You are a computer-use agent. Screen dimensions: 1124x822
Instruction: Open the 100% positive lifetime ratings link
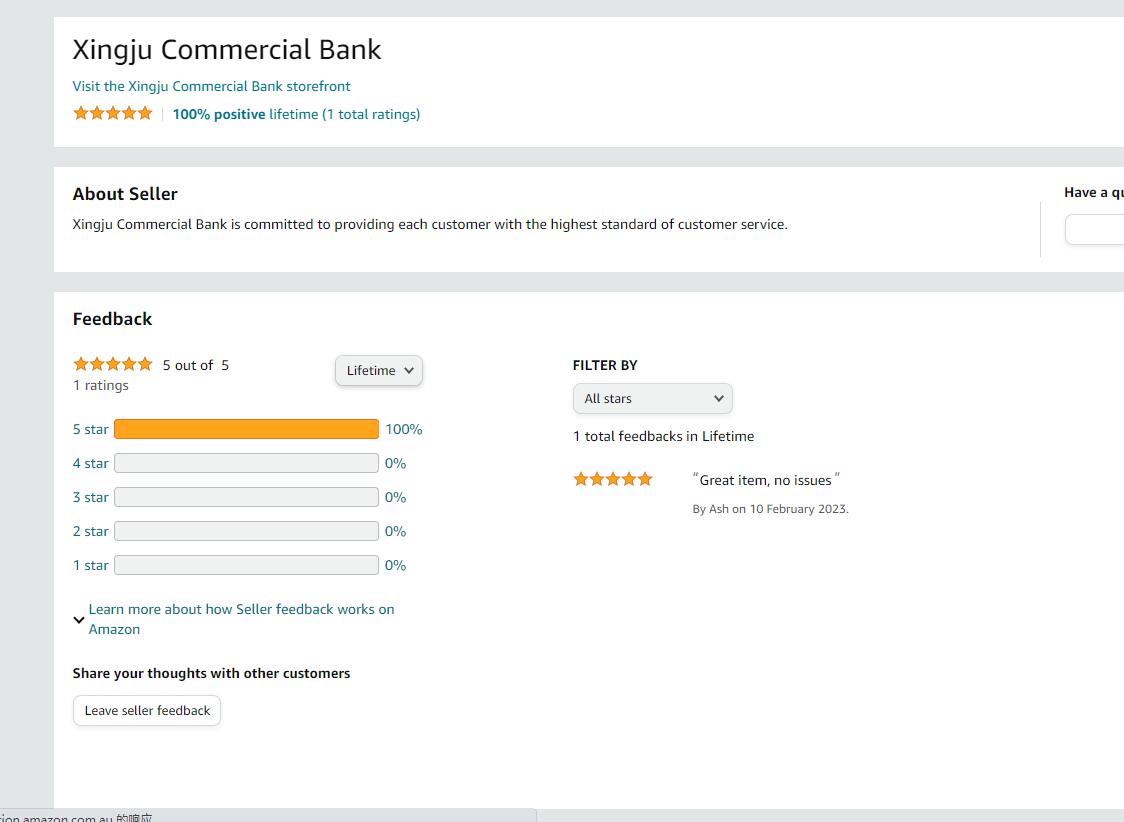pos(296,114)
